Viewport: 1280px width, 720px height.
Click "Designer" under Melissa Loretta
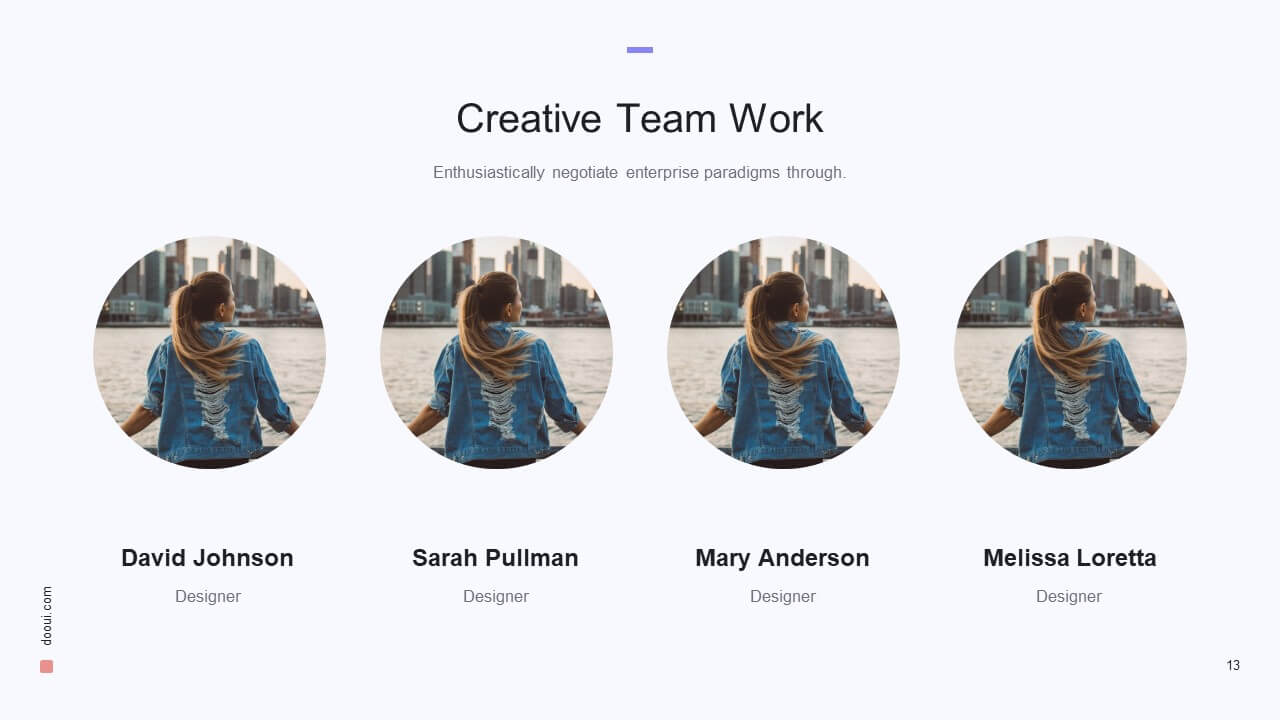(1069, 596)
